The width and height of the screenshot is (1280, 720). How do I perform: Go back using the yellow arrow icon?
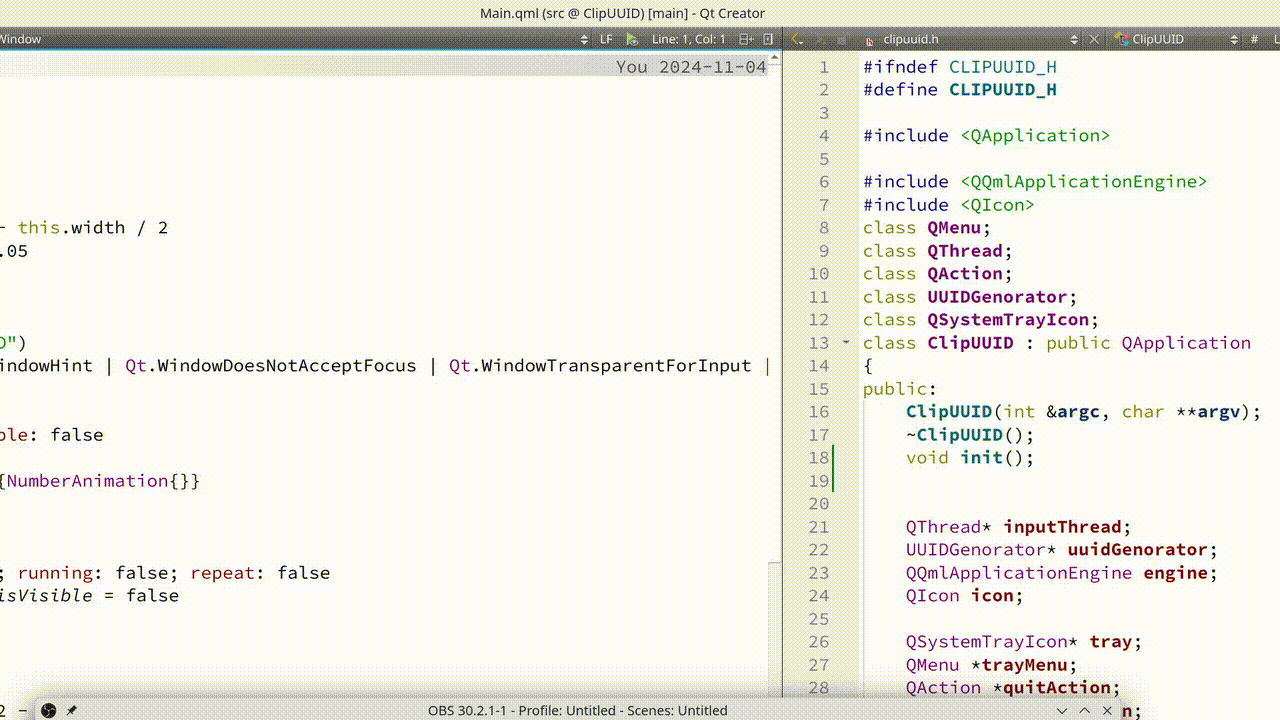click(x=797, y=39)
